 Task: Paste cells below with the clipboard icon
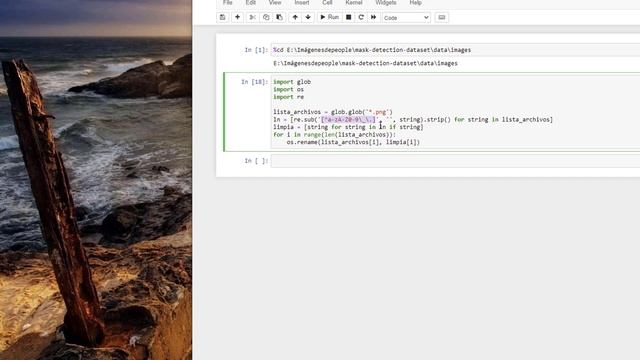point(280,18)
